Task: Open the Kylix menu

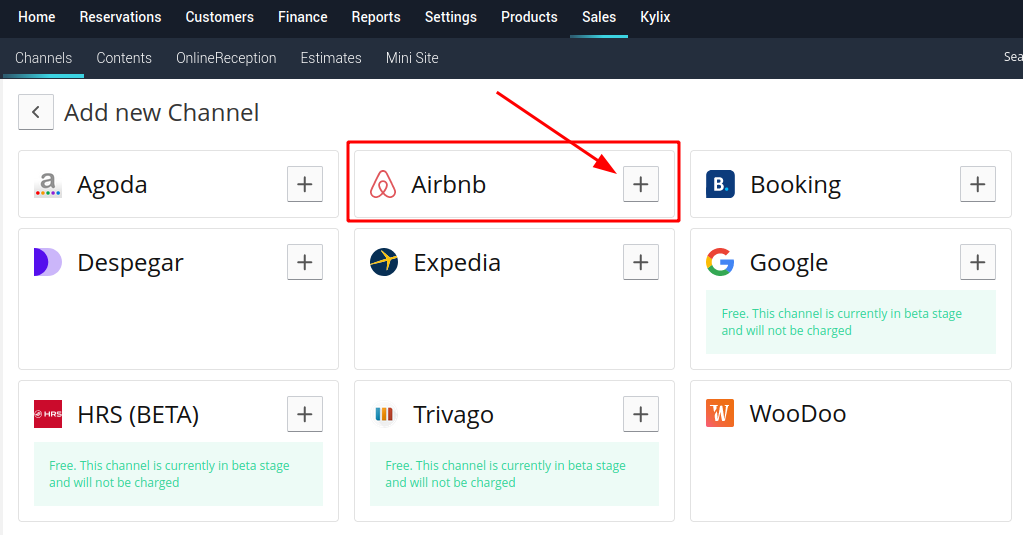Action: (655, 17)
